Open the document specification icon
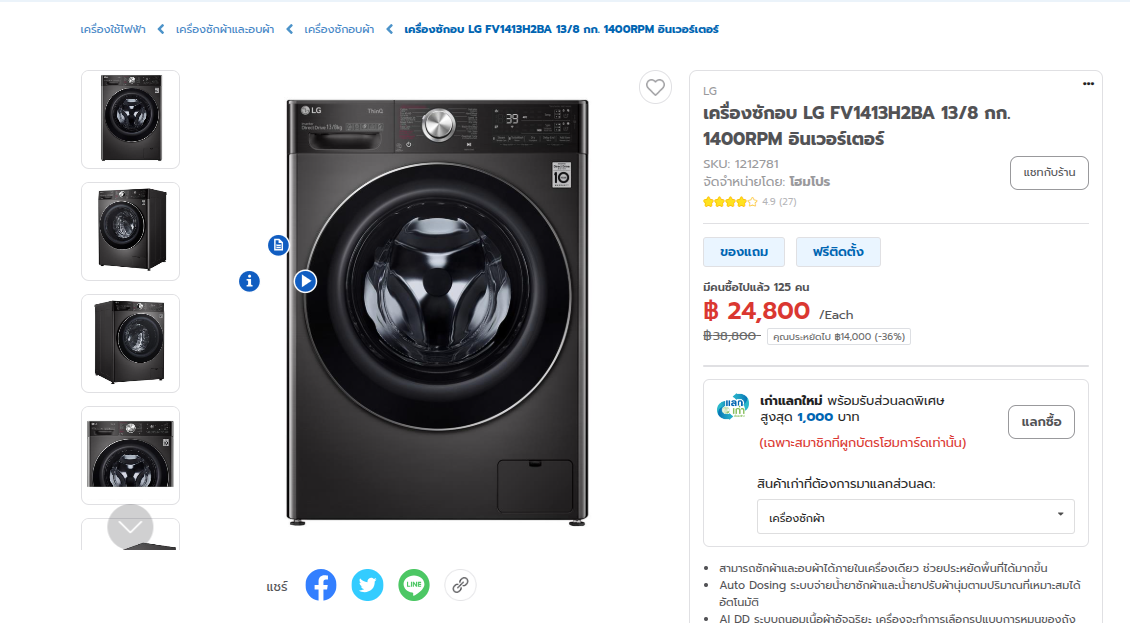The height and width of the screenshot is (623, 1130). point(279,245)
